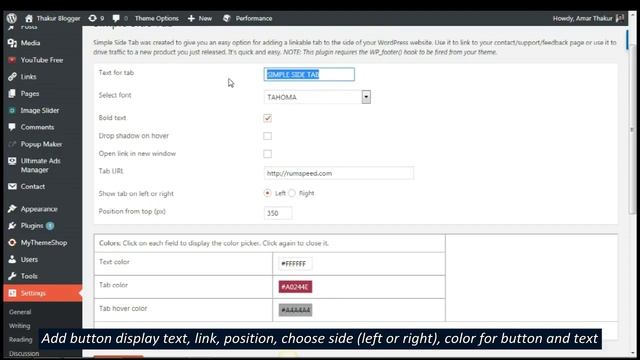Open Theme Options in admin bar
The height and width of the screenshot is (360, 640).
[157, 18]
